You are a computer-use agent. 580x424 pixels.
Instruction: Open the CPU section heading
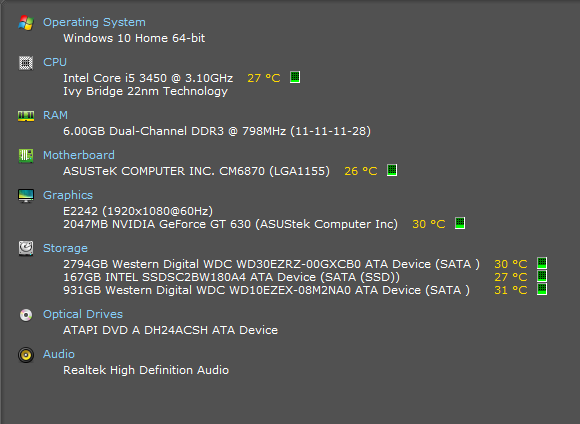55,62
